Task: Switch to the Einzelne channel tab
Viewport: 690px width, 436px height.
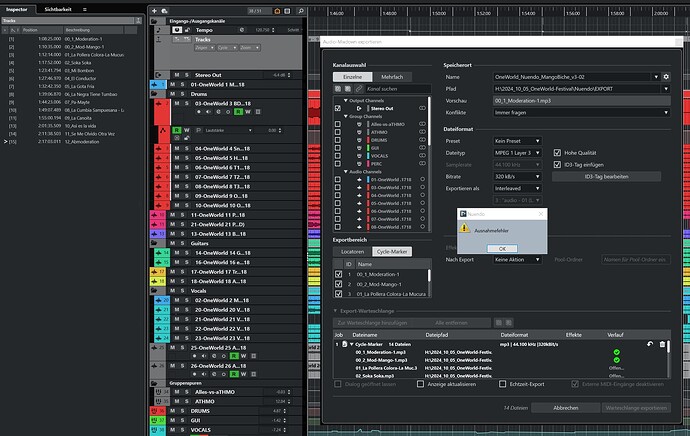Action: point(352,77)
